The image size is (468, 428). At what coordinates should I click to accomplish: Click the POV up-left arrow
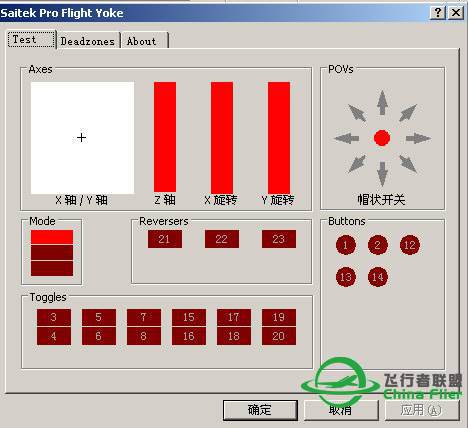(357, 113)
